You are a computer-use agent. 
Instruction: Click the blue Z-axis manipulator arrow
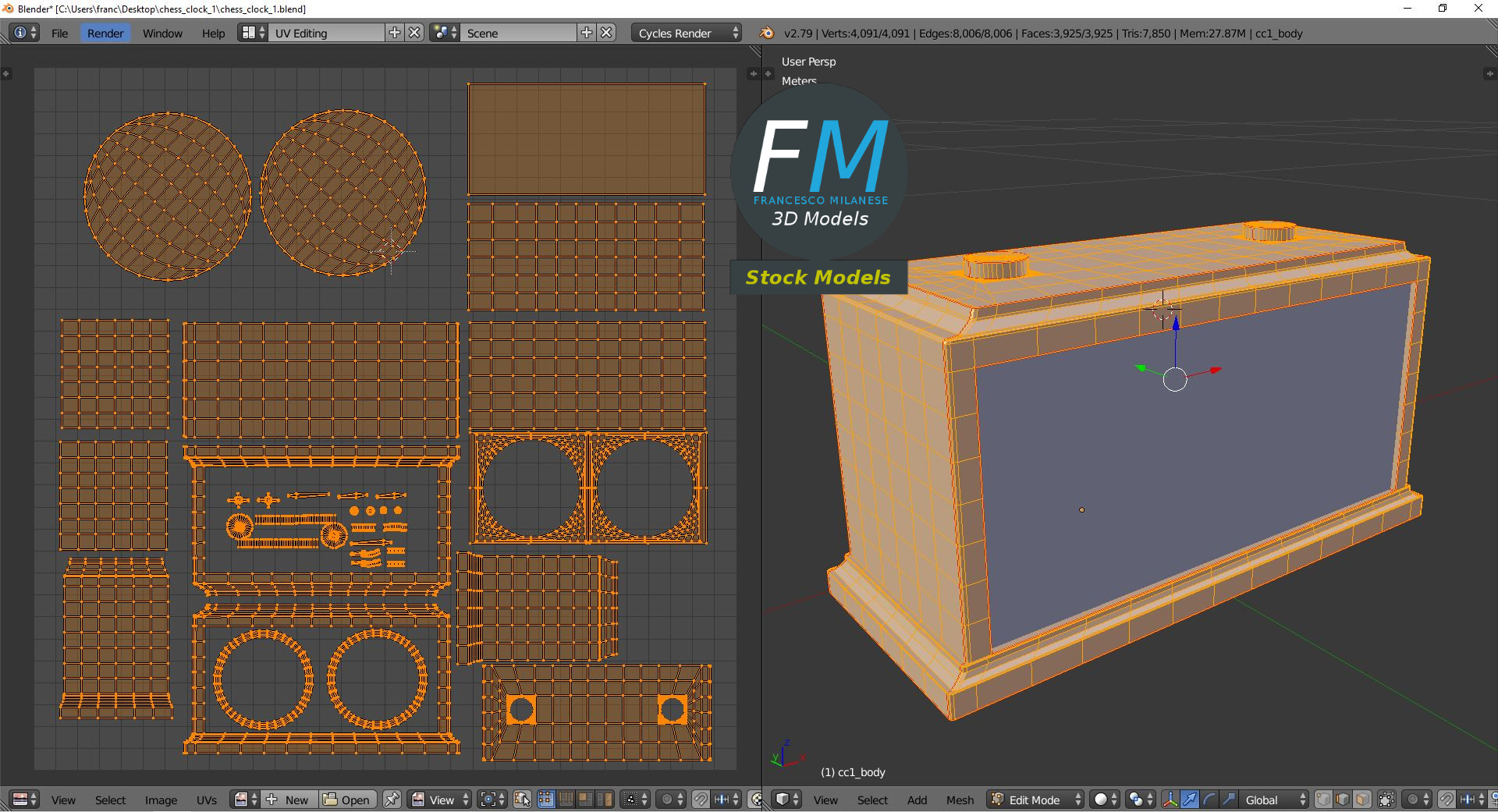pyautogui.click(x=1175, y=322)
